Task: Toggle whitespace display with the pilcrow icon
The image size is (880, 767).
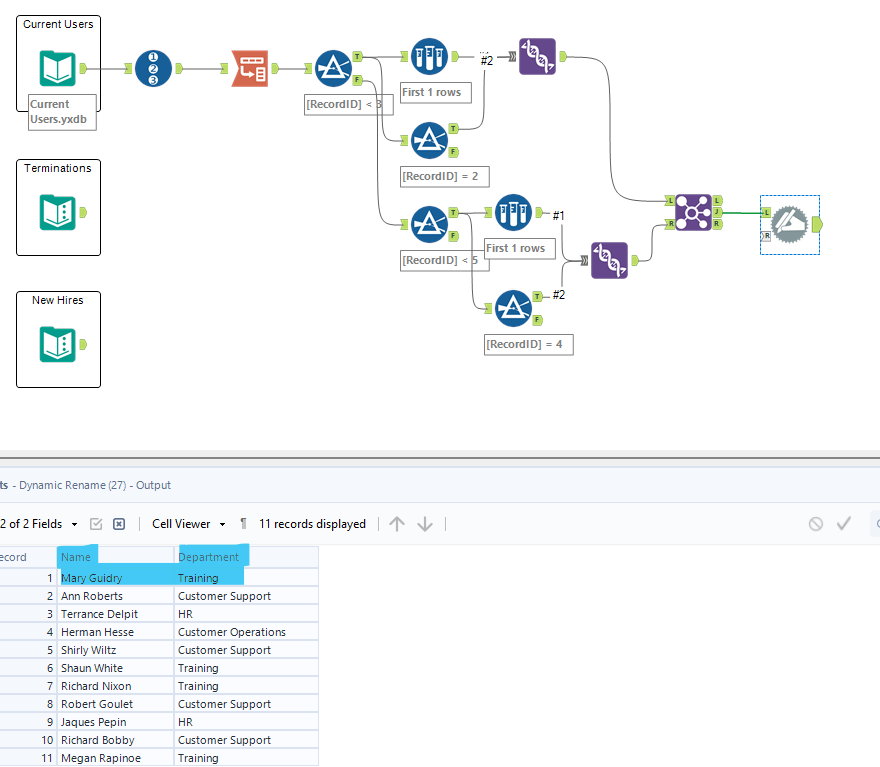Action: [x=241, y=523]
